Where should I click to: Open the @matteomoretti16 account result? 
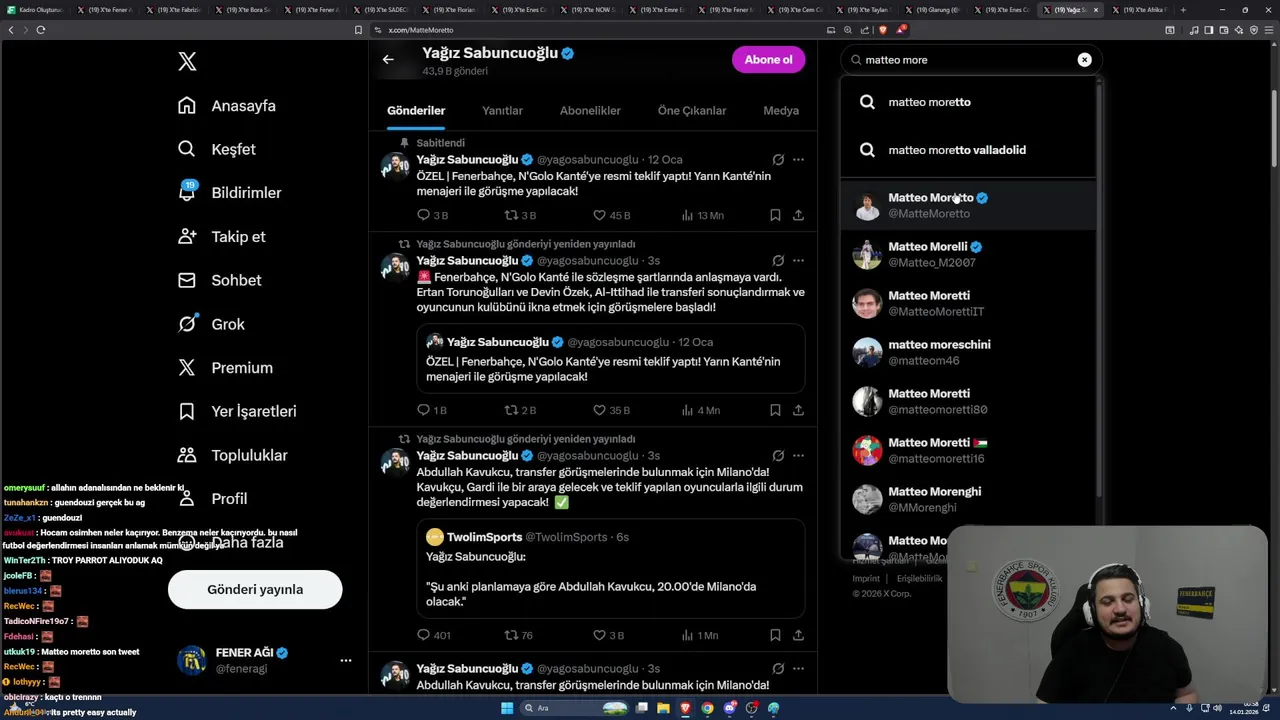[x=968, y=450]
